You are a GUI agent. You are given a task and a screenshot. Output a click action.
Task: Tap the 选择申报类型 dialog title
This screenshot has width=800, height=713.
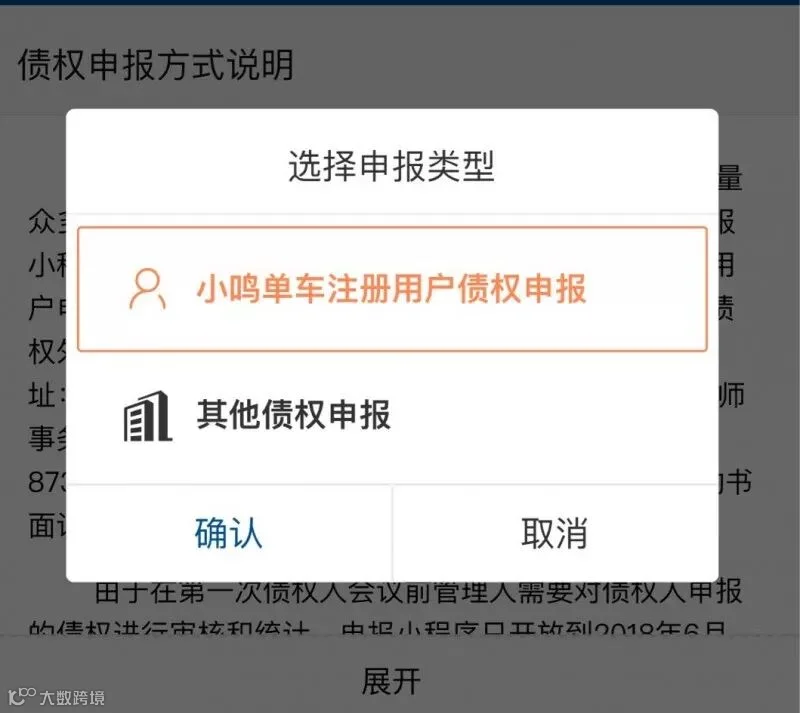pyautogui.click(x=392, y=166)
